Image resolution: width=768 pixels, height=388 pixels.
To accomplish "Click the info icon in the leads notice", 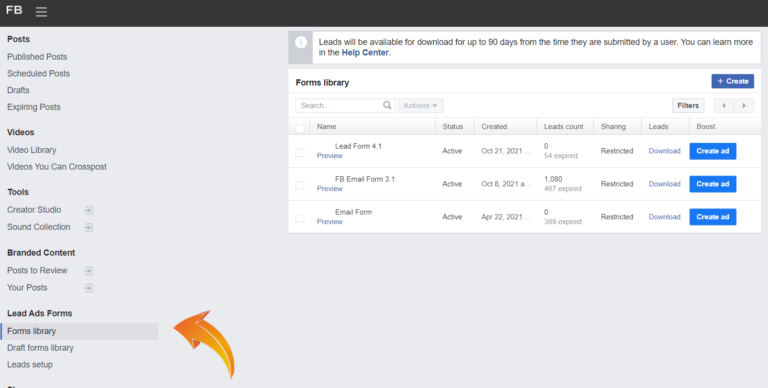I will (x=301, y=42).
